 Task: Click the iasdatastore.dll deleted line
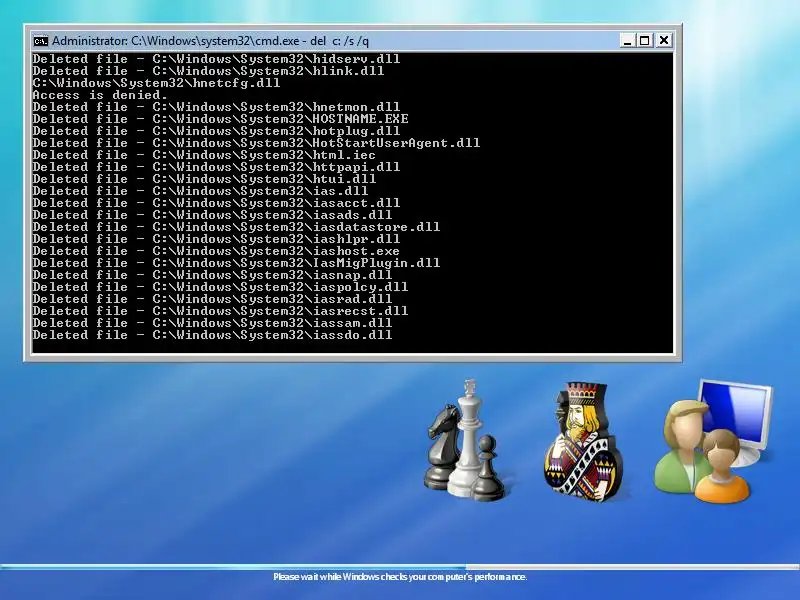(236, 227)
